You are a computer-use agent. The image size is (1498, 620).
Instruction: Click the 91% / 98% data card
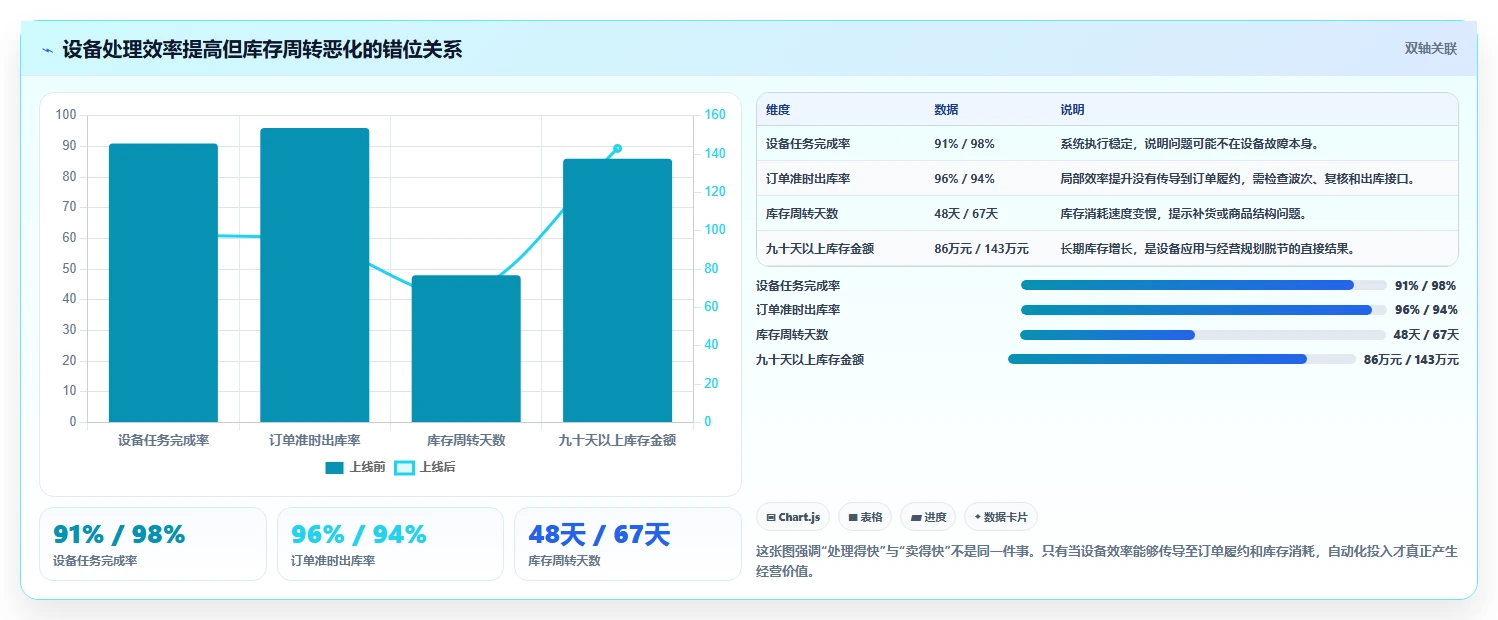(153, 544)
